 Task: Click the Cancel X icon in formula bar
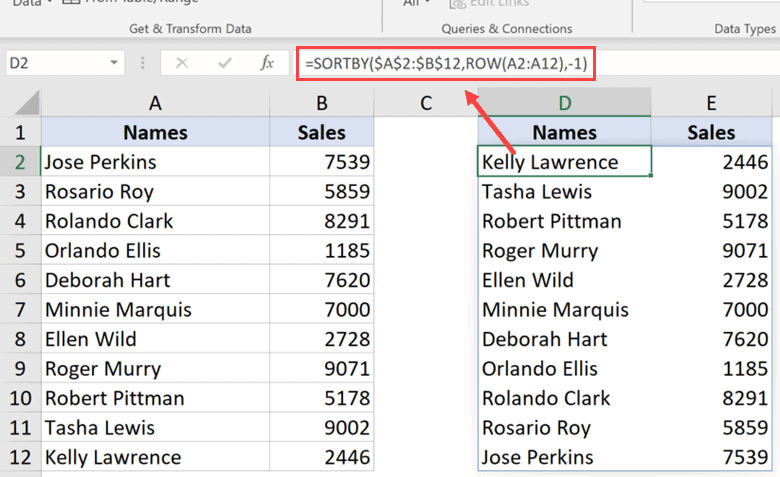coord(182,63)
